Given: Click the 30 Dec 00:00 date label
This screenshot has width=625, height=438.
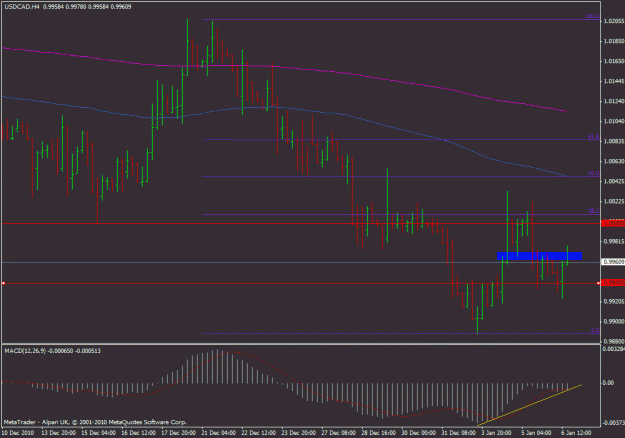Looking at the screenshot, I should [x=419, y=432].
